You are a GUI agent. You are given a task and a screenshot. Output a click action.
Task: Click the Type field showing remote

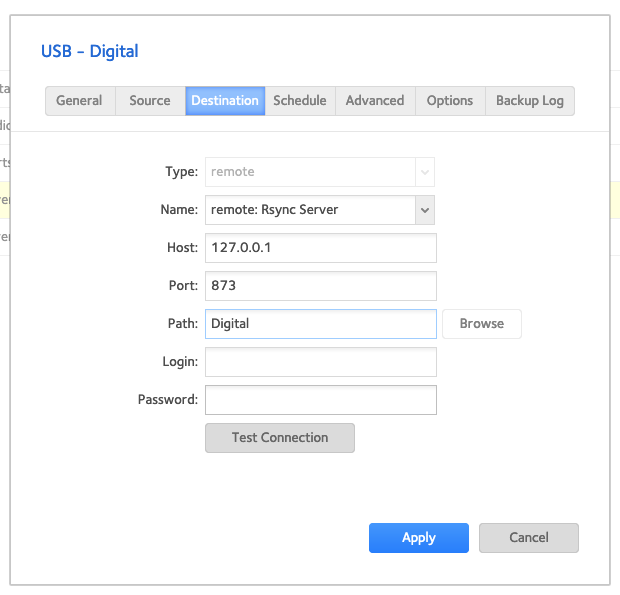click(310, 172)
